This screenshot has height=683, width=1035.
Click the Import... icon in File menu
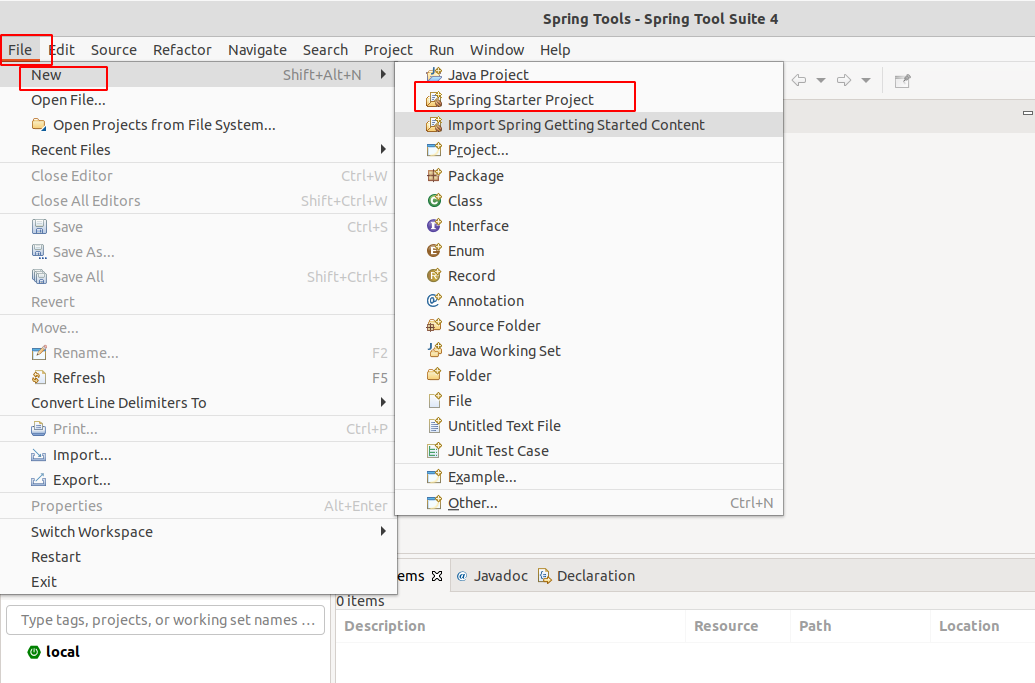click(x=39, y=455)
